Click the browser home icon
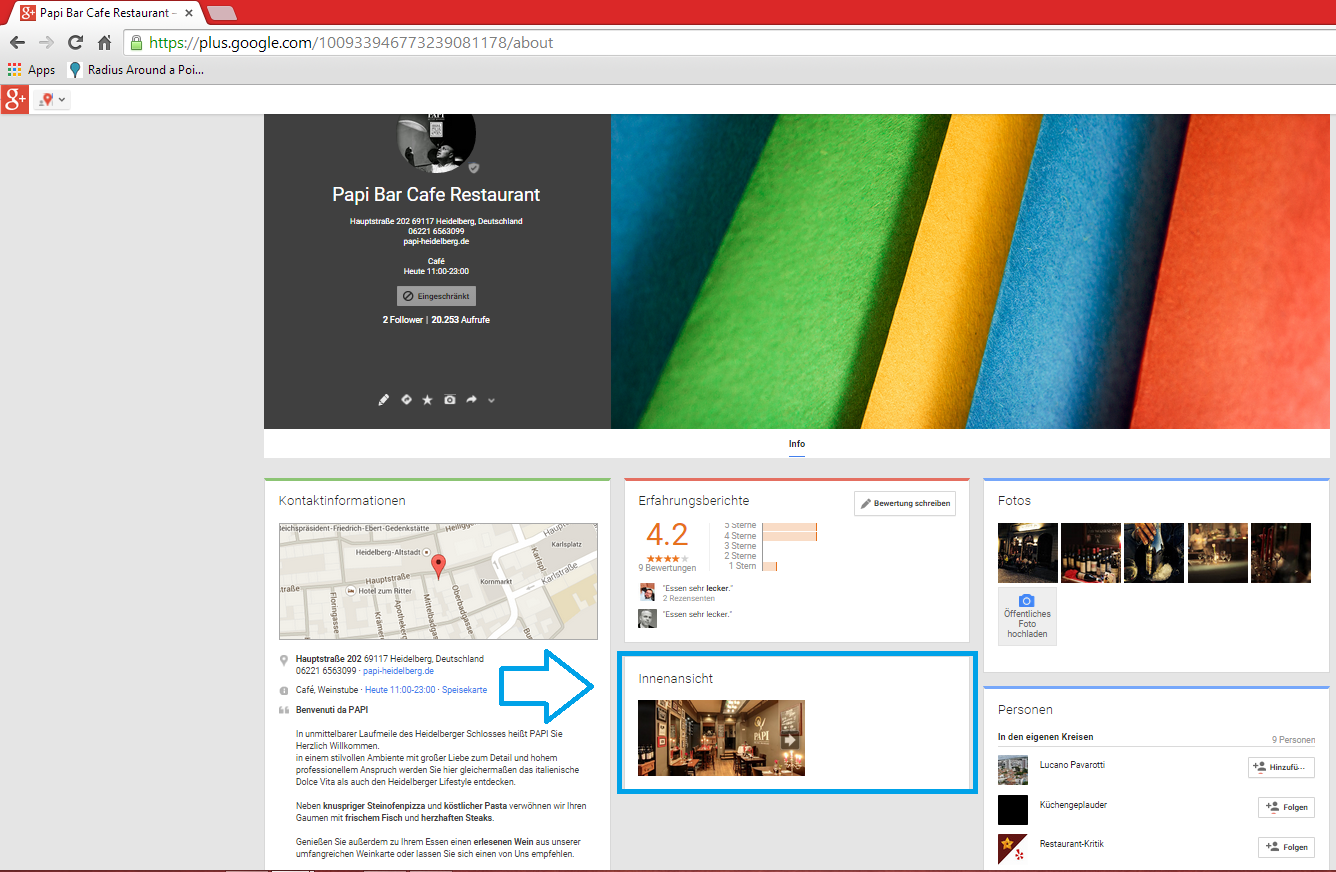 (104, 43)
